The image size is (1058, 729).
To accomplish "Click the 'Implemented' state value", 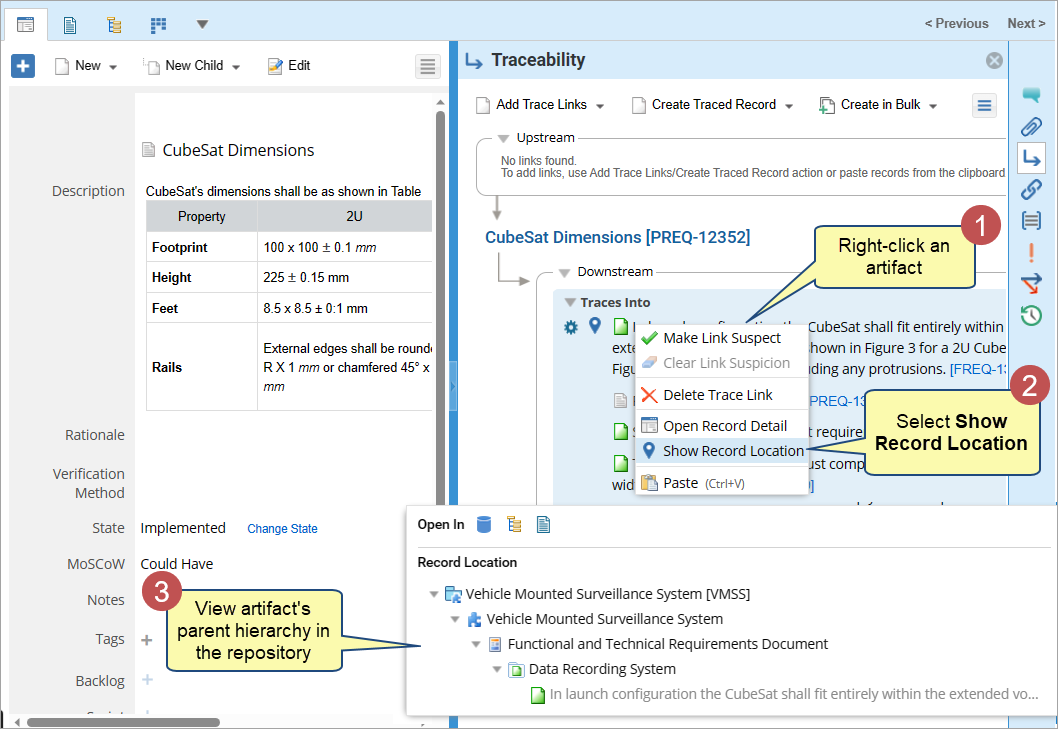I will 183,529.
